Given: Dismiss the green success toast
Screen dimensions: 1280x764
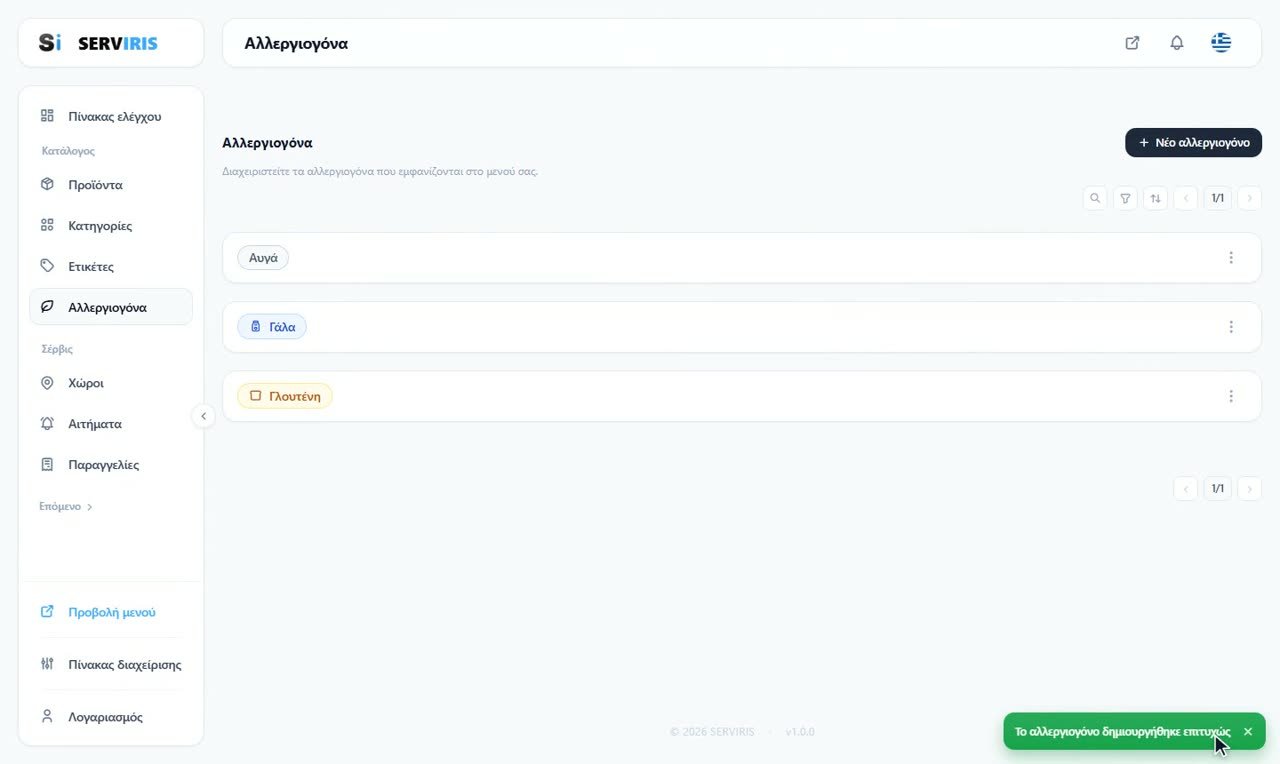Looking at the screenshot, I should pyautogui.click(x=1248, y=732).
